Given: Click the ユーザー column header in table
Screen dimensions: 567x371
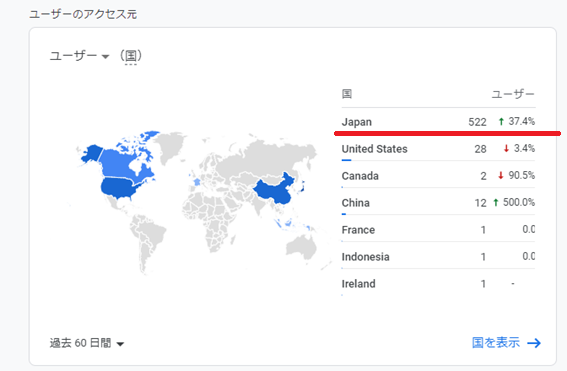Looking at the screenshot, I should [x=513, y=94].
